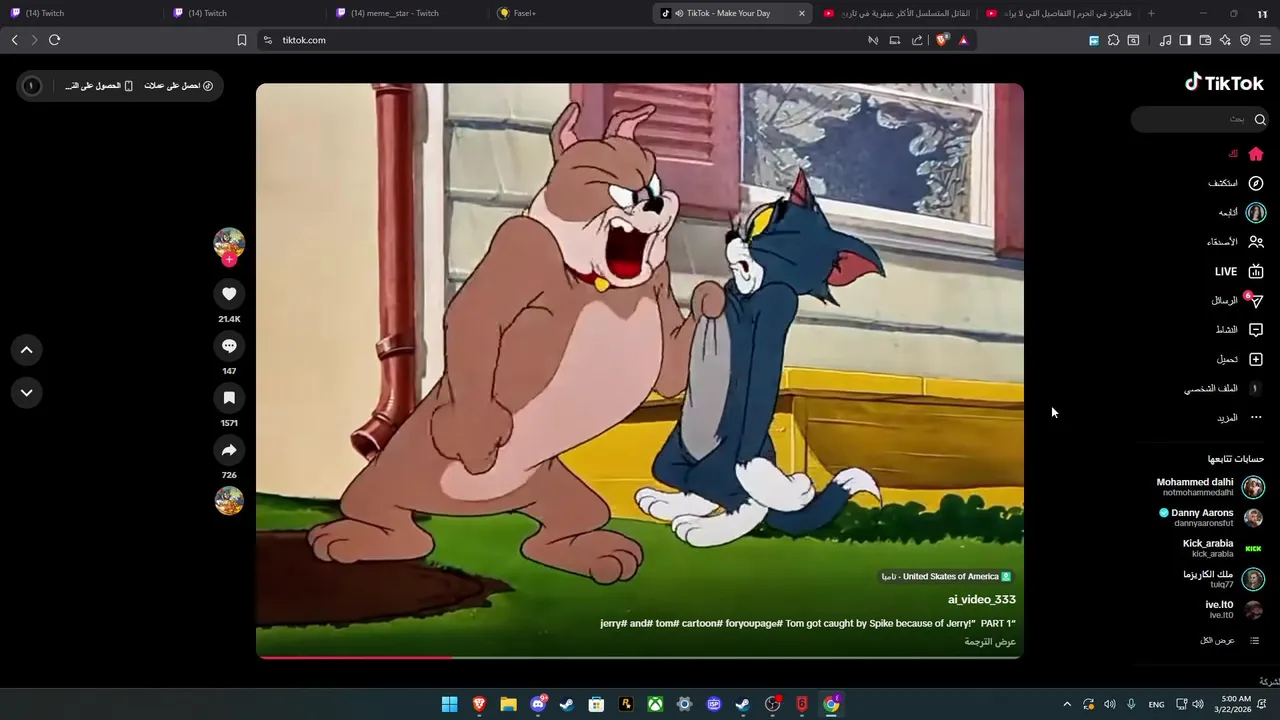Open the Following tab with the avatar icon

(1242, 212)
